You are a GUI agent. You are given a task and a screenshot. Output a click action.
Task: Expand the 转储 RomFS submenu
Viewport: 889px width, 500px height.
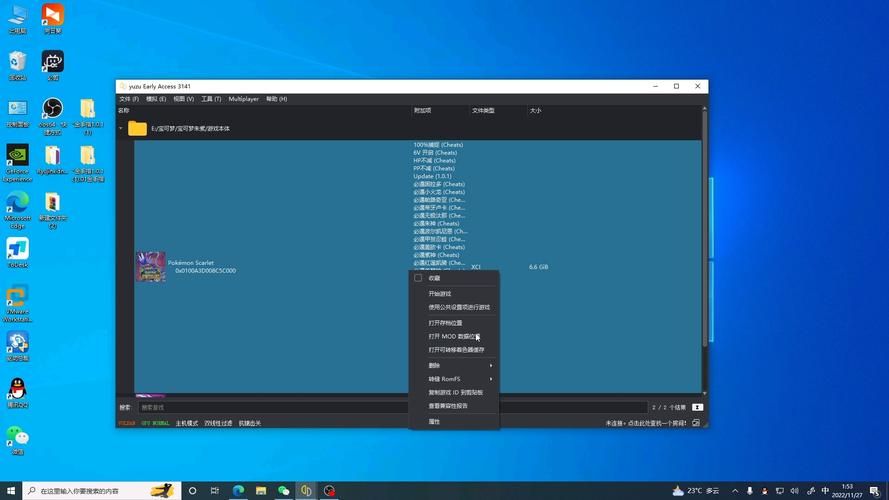point(454,379)
